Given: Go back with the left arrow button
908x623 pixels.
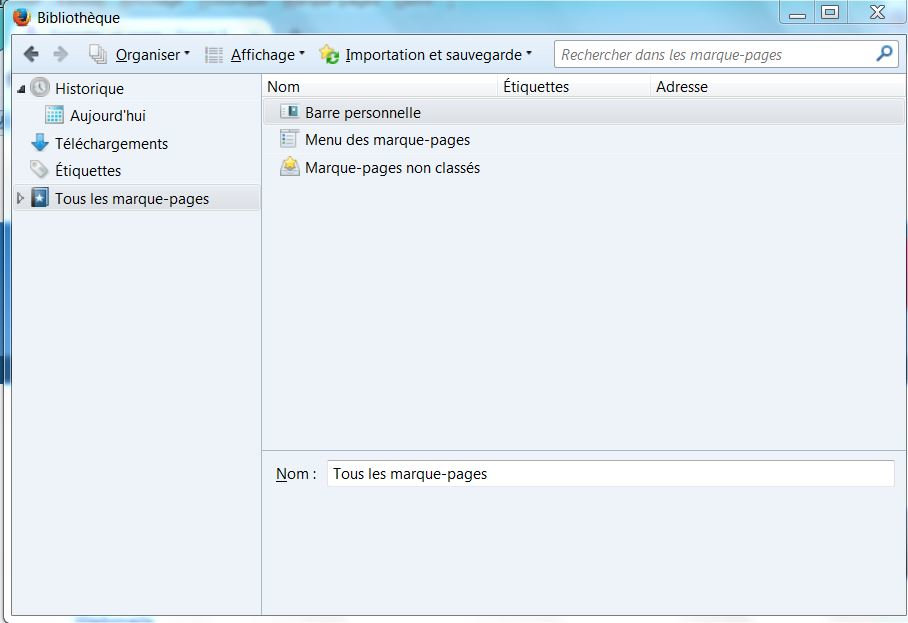Looking at the screenshot, I should pyautogui.click(x=31, y=54).
